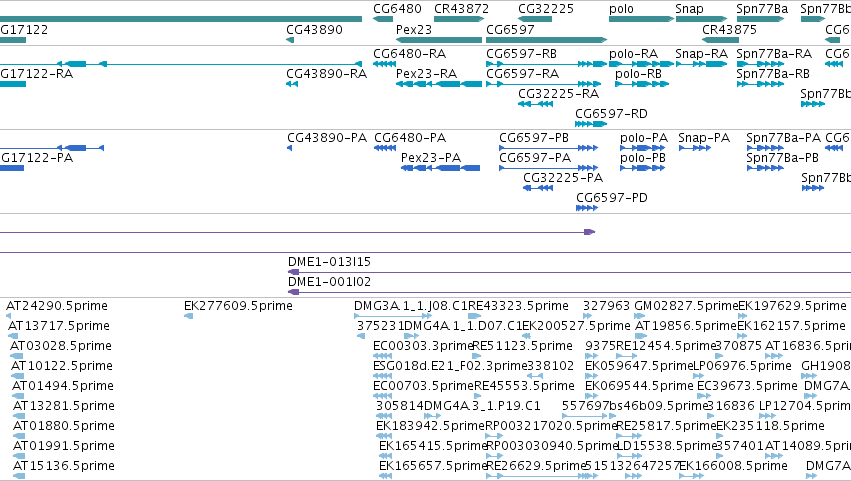This screenshot has width=851, height=481.
Task: Click transcript CG6597-RD label
Action: [x=611, y=114]
